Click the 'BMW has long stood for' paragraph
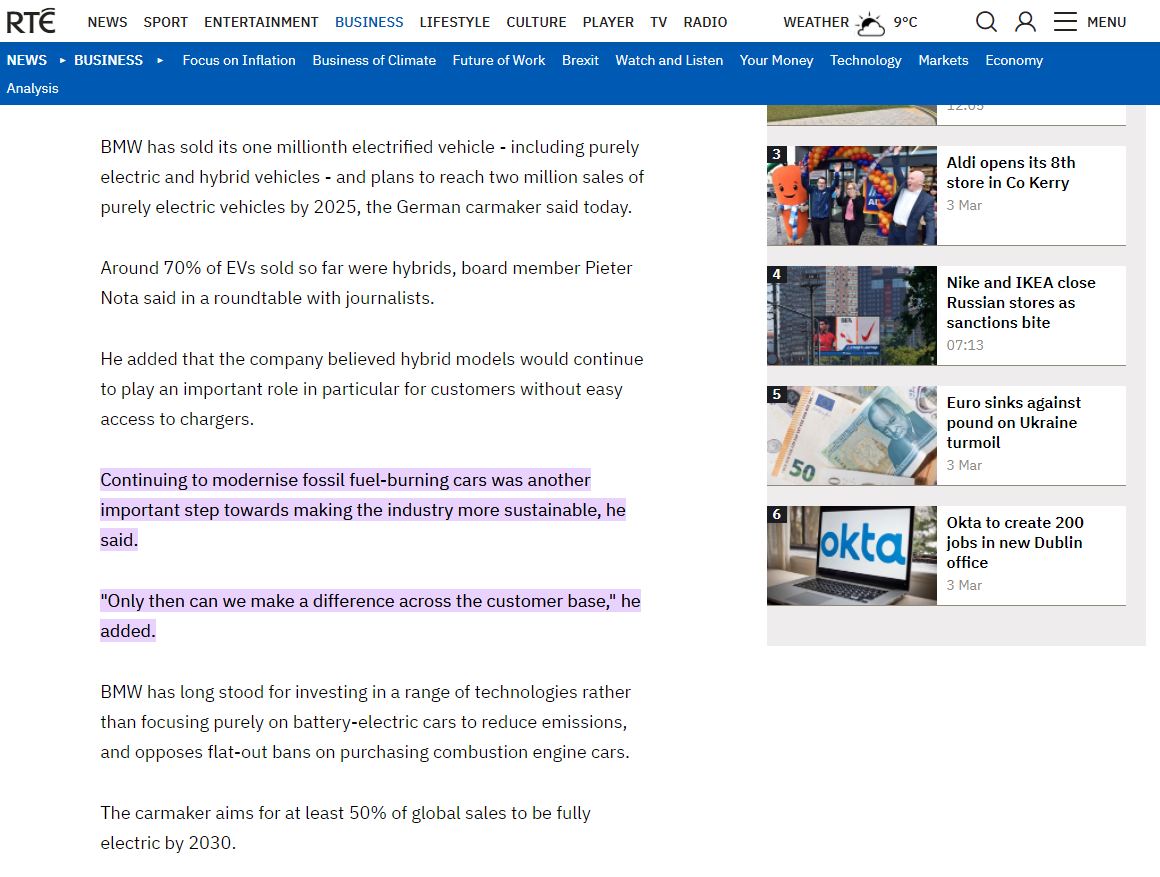The width and height of the screenshot is (1160, 877). pos(365,722)
